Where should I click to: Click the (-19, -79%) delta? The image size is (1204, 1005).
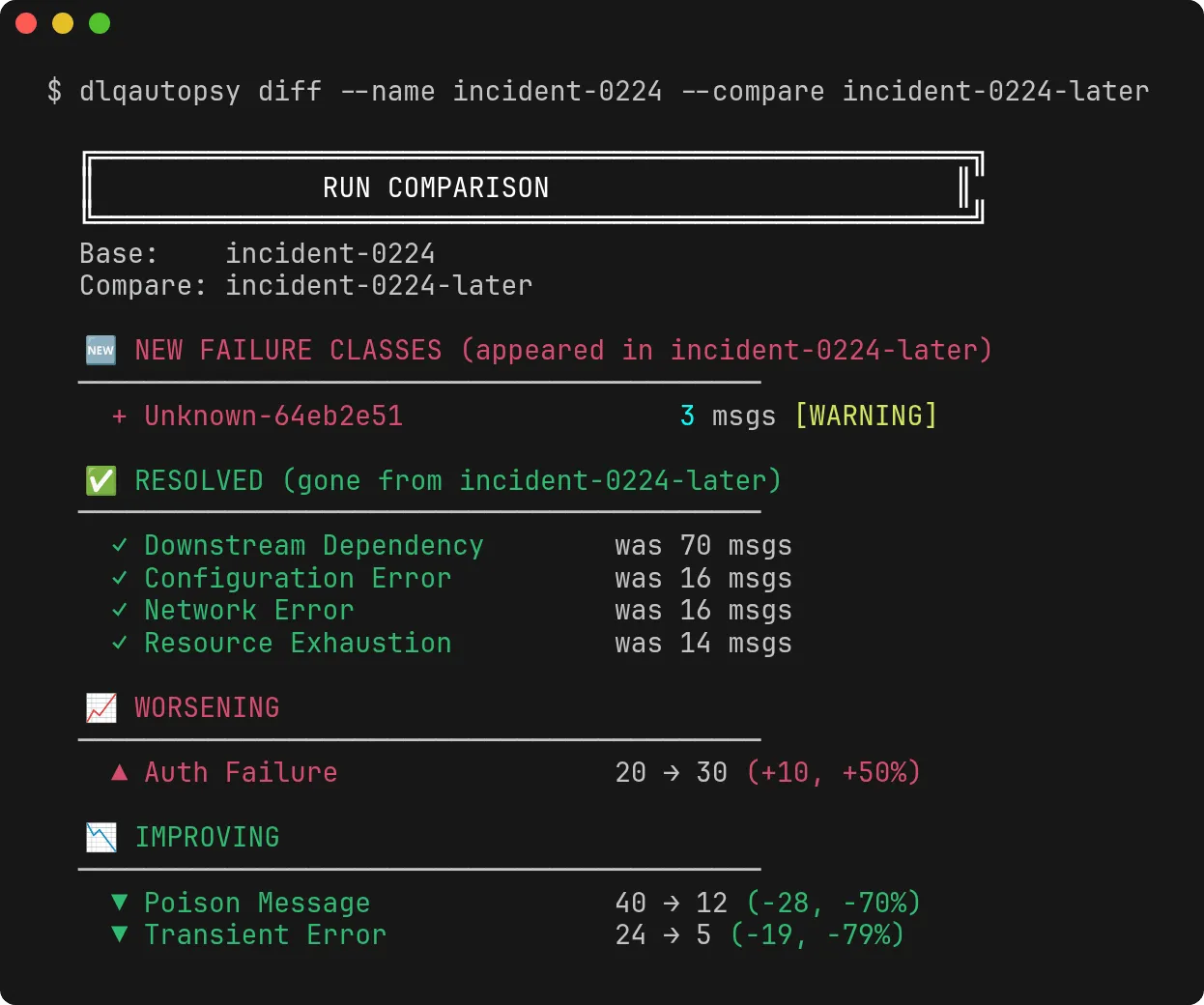(x=817, y=934)
